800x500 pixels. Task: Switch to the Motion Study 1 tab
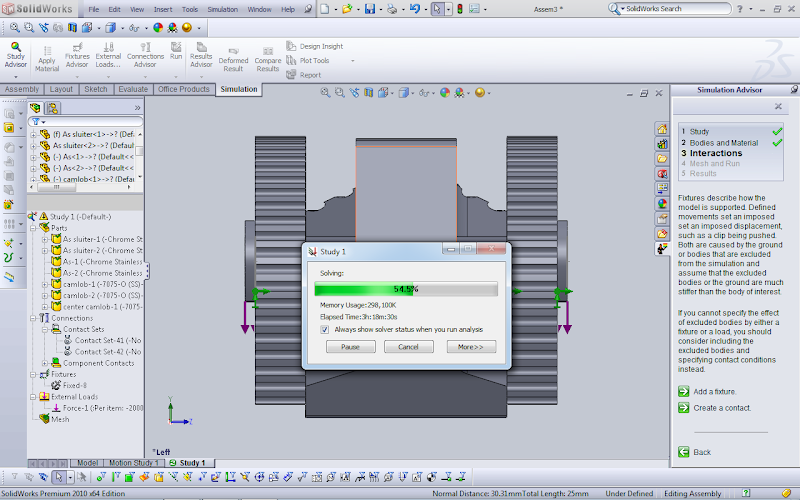132,463
